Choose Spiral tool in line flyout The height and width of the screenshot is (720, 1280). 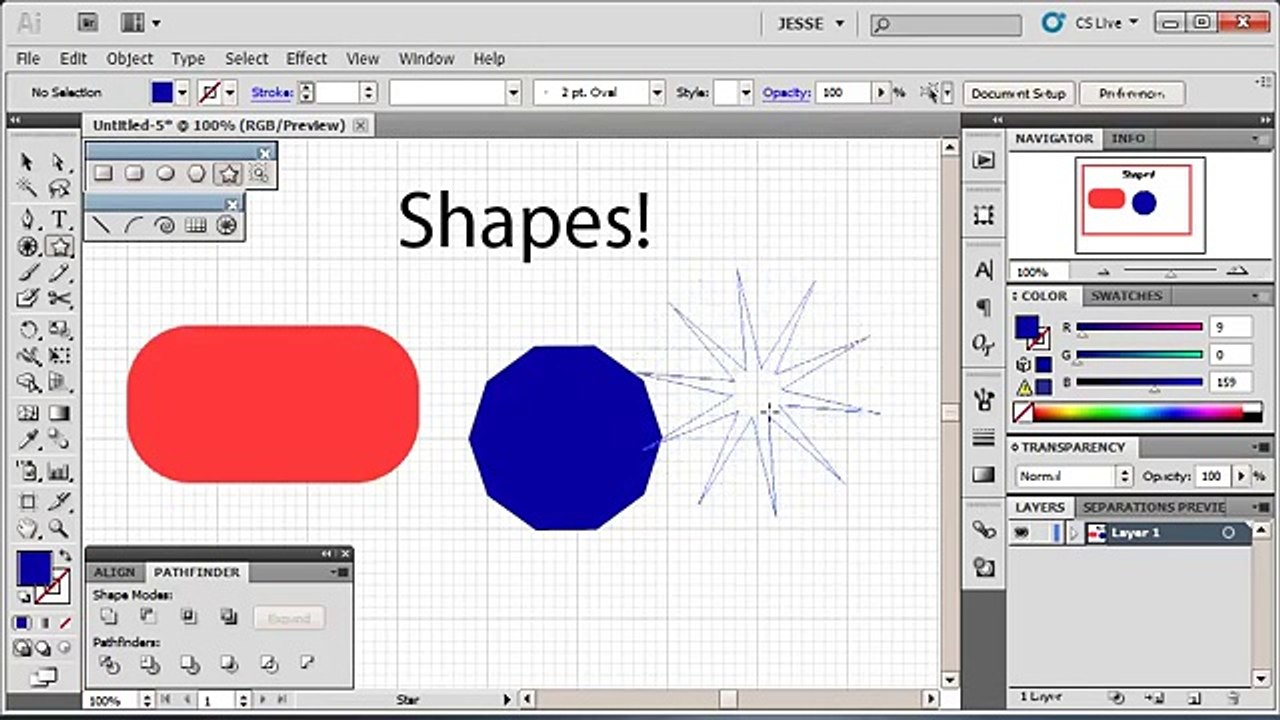[x=164, y=226]
